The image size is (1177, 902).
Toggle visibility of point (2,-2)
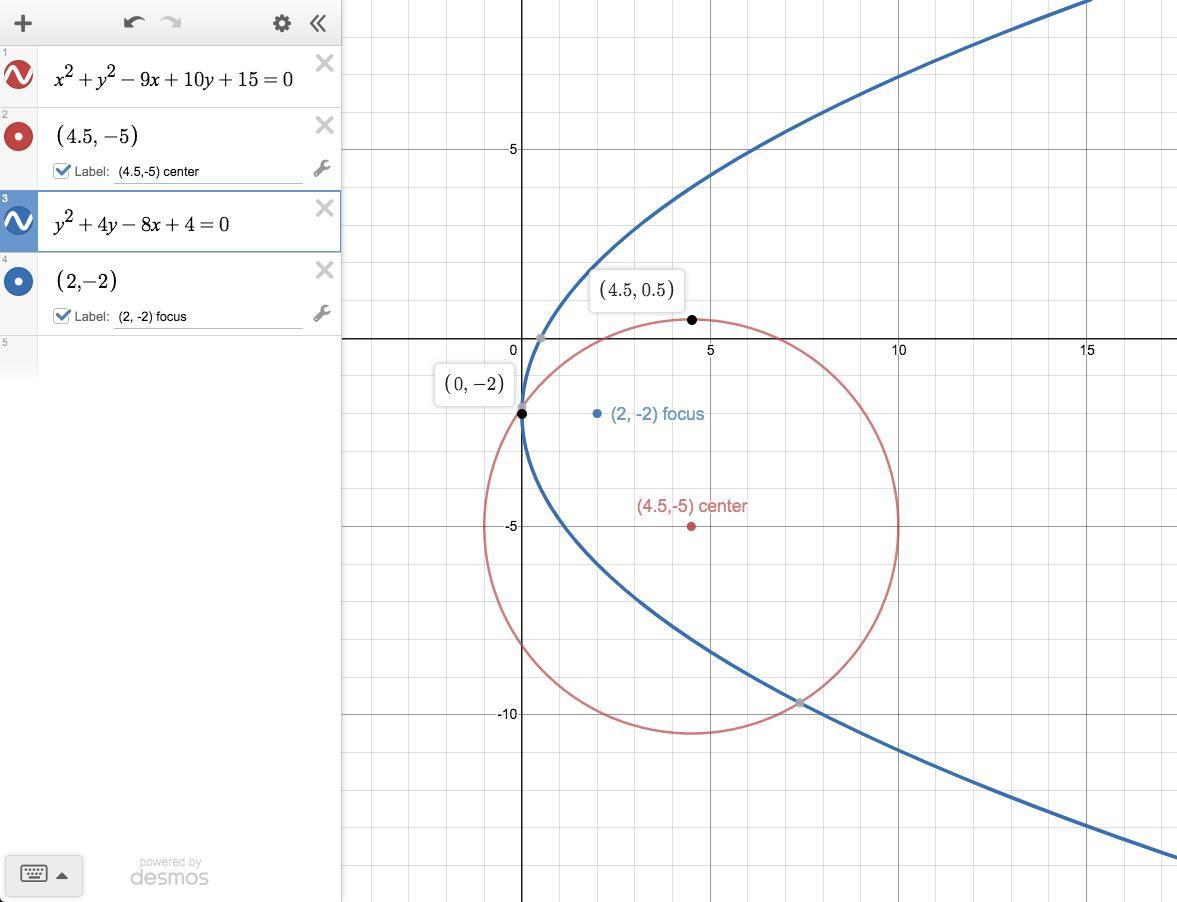click(x=18, y=281)
